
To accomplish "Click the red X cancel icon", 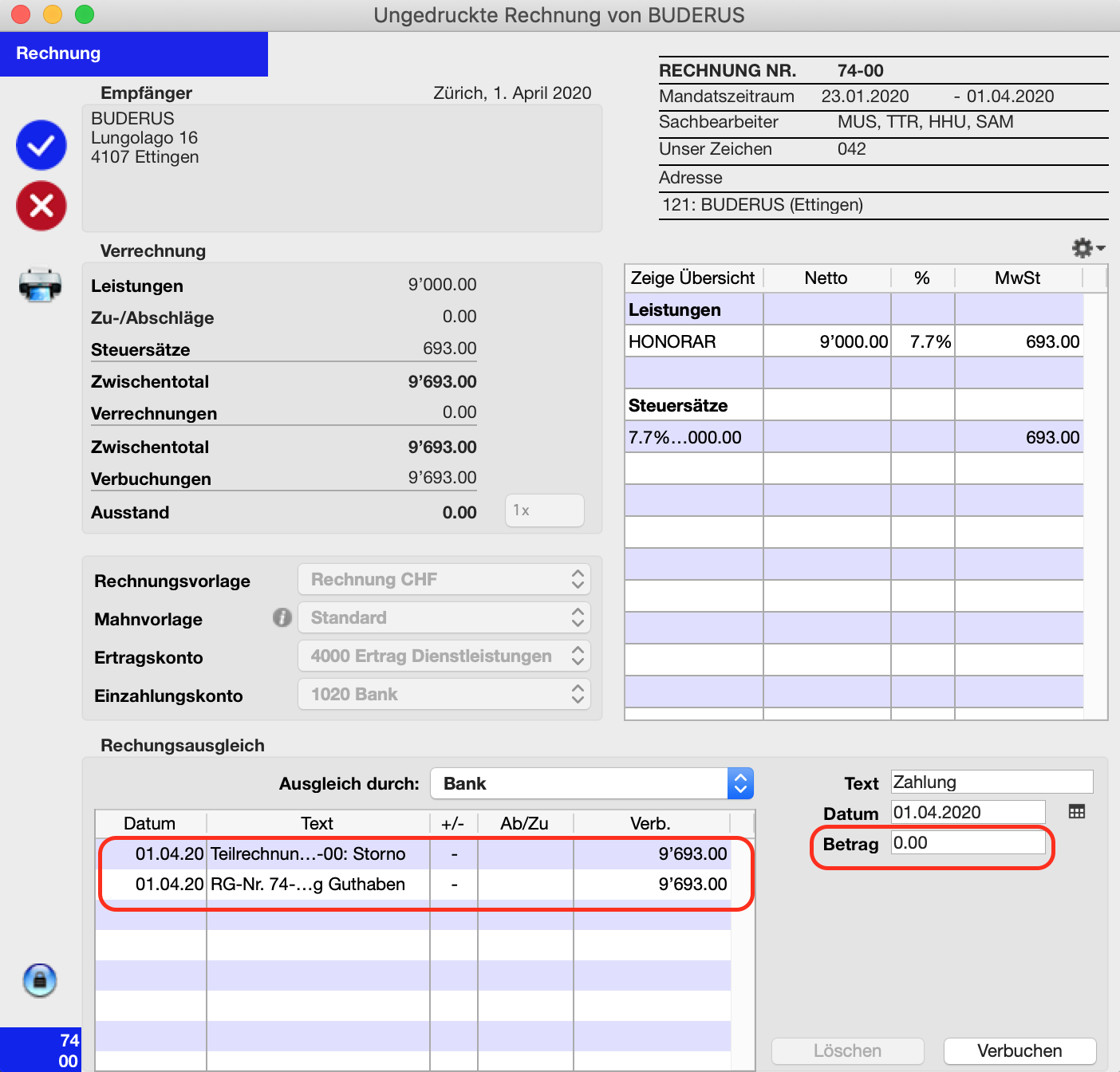I will click(41, 206).
